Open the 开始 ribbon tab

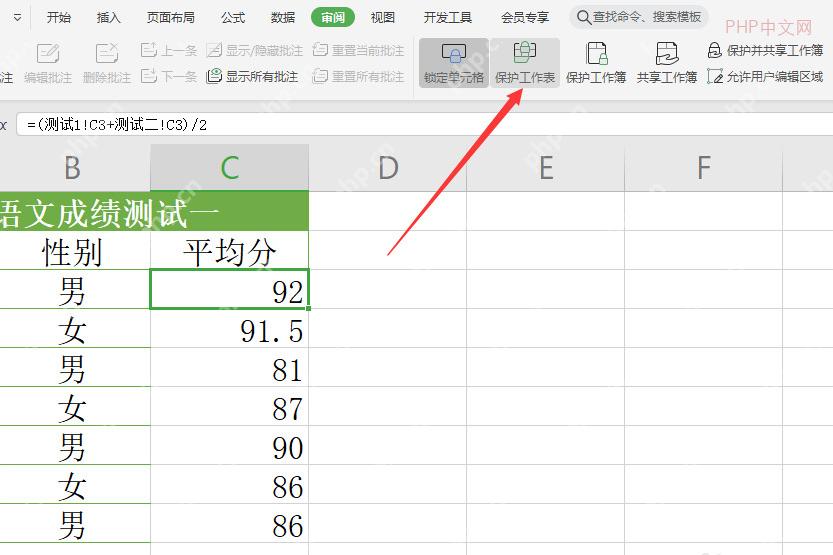58,18
